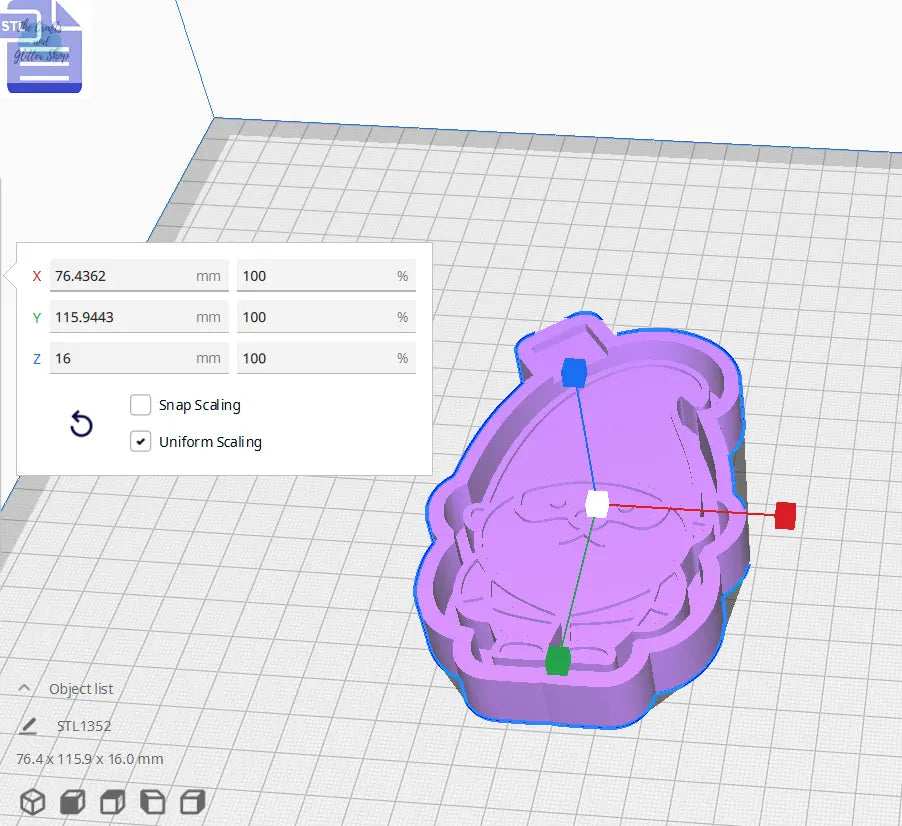Screen dimensions: 902x826
Task: Click the blue Z-axis scale handle
Action: [x=572, y=371]
